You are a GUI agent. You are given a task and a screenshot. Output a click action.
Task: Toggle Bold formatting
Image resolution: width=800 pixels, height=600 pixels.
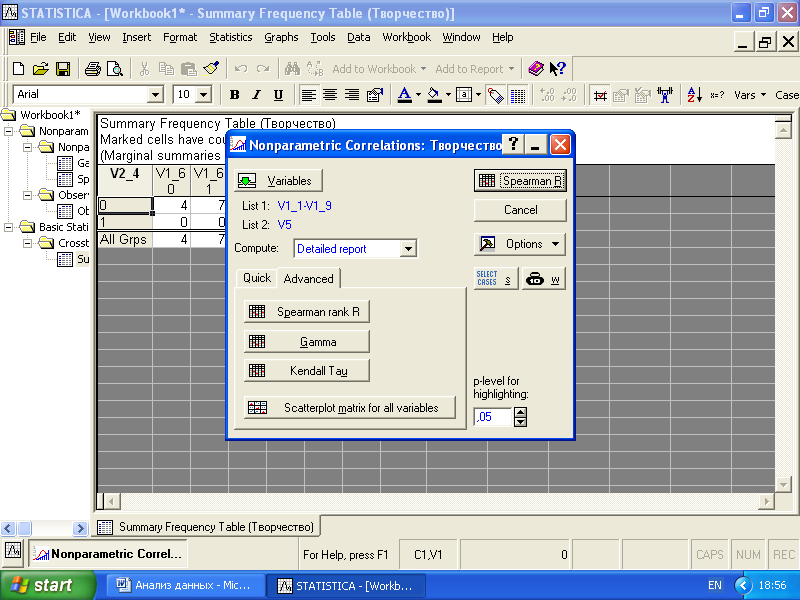[234, 95]
